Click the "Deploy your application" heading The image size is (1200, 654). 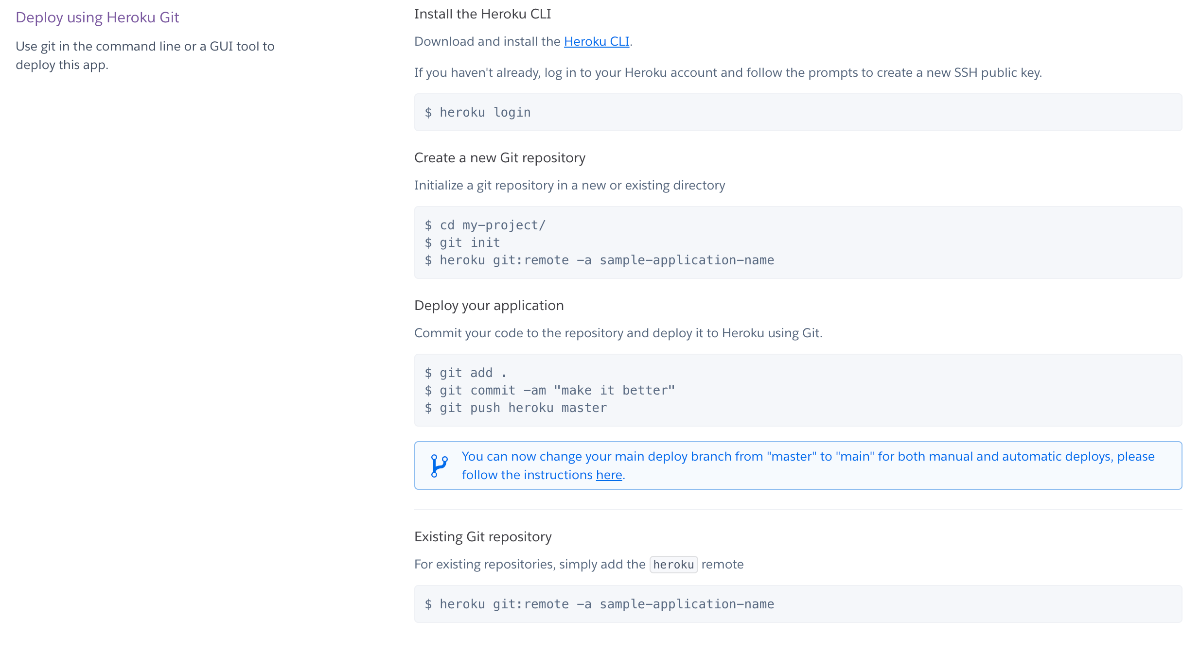pos(489,306)
